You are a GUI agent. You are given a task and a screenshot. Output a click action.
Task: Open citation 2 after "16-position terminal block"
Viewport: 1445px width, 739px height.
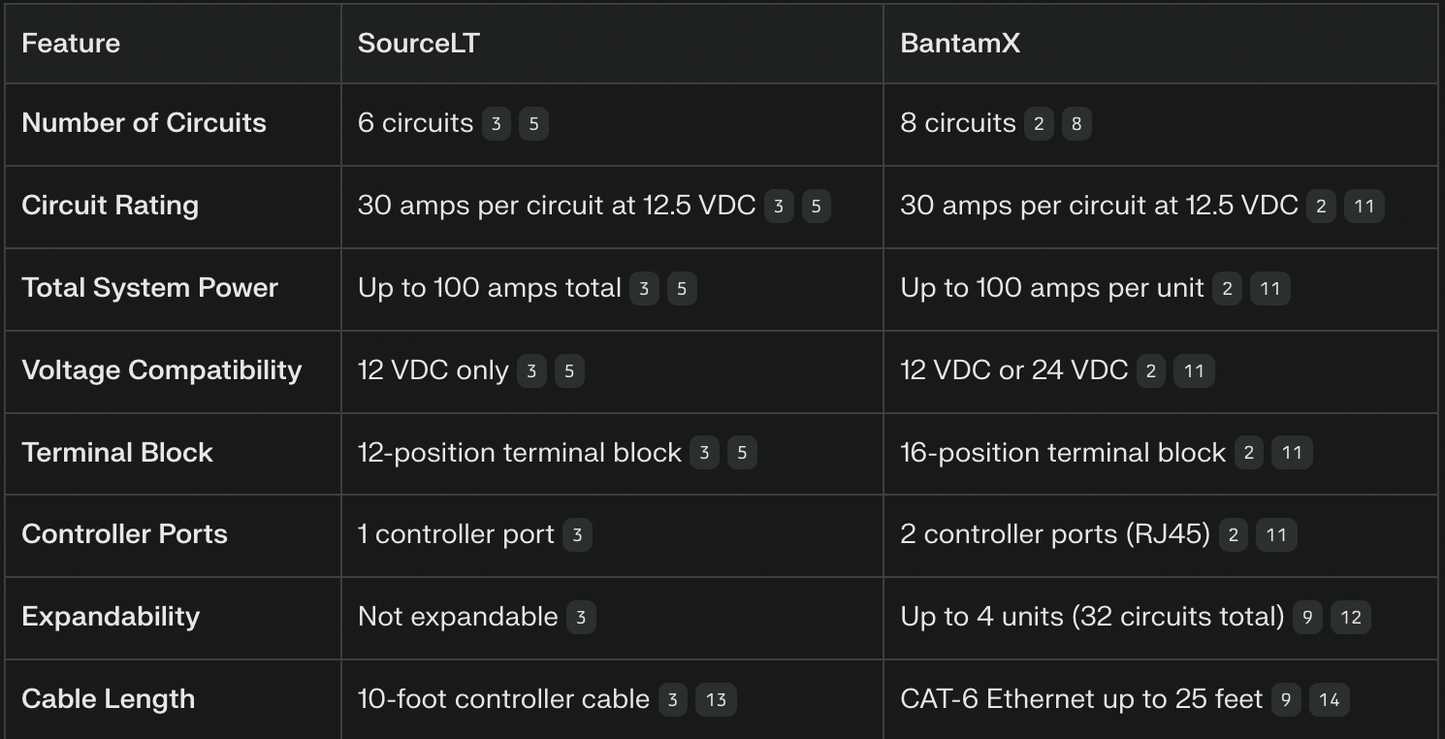pos(1248,453)
